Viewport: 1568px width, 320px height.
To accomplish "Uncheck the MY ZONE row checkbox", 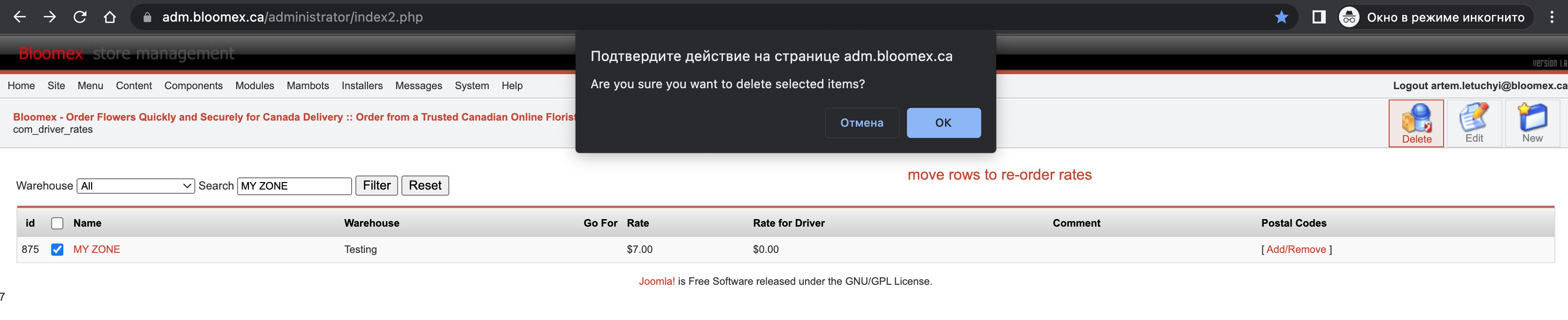I will click(x=57, y=250).
